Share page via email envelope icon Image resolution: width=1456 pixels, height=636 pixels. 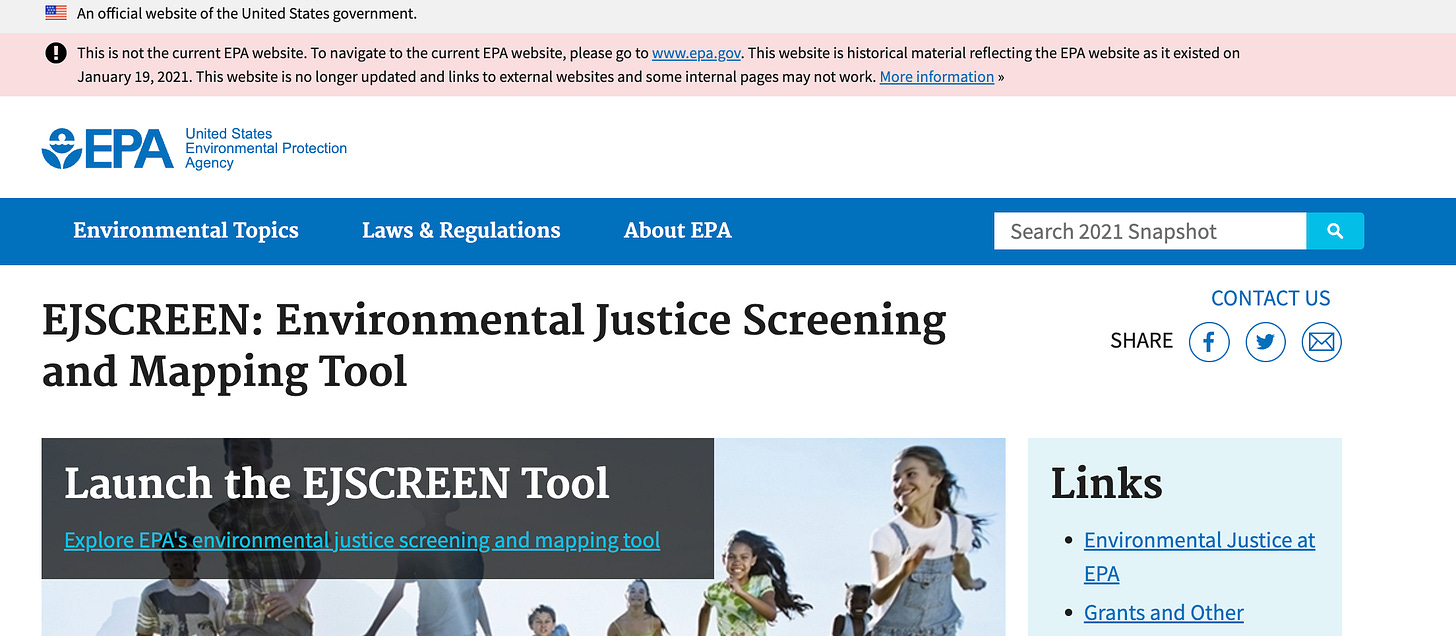[1321, 343]
